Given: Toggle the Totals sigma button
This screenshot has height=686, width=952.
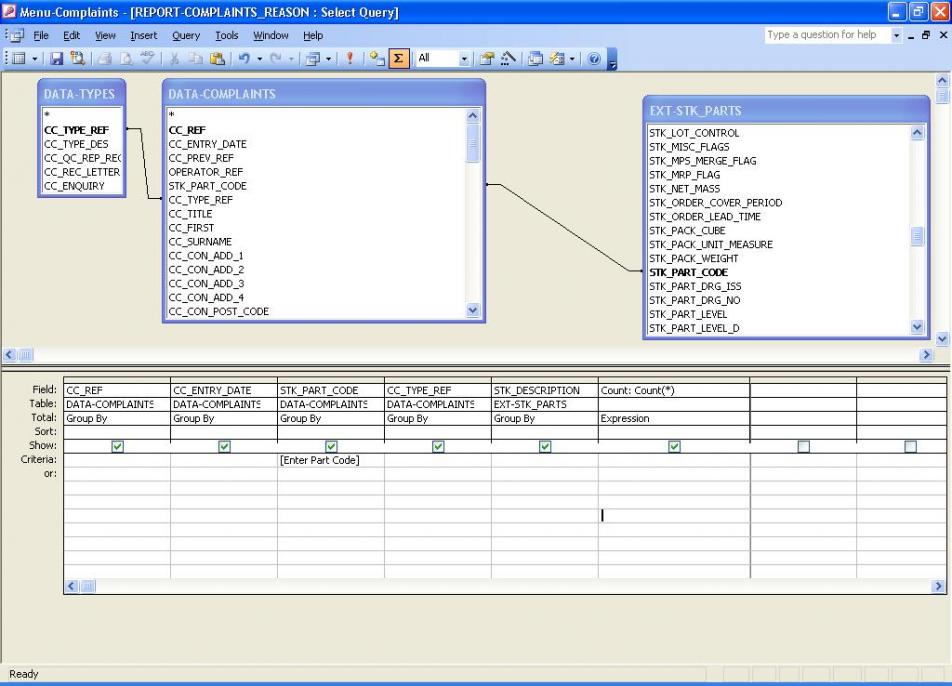Looking at the screenshot, I should pyautogui.click(x=397, y=58).
